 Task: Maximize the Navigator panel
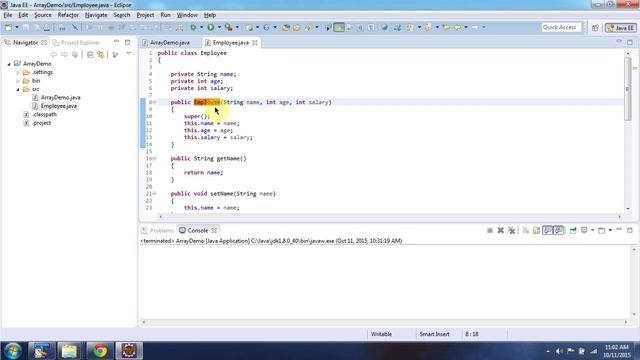pos(127,42)
